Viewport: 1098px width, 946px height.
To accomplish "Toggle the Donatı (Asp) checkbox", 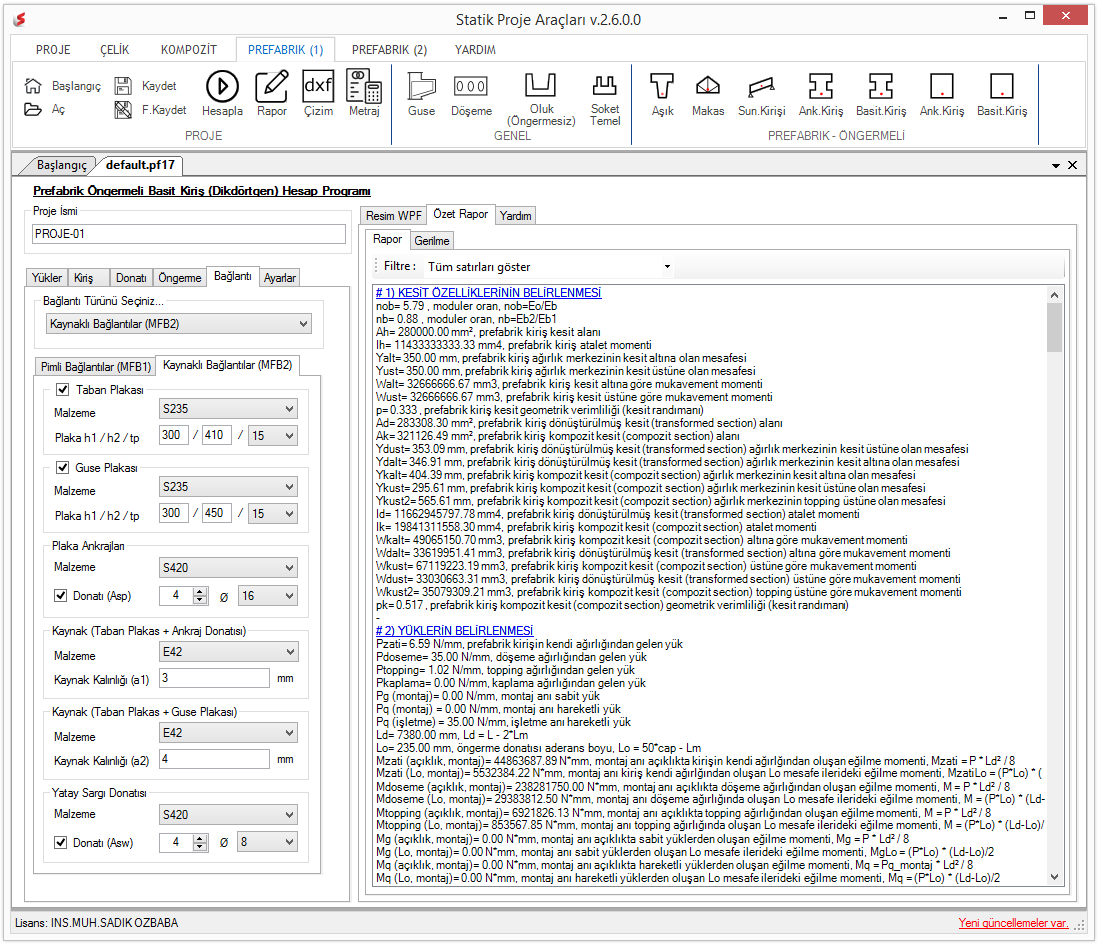I will (x=60, y=595).
